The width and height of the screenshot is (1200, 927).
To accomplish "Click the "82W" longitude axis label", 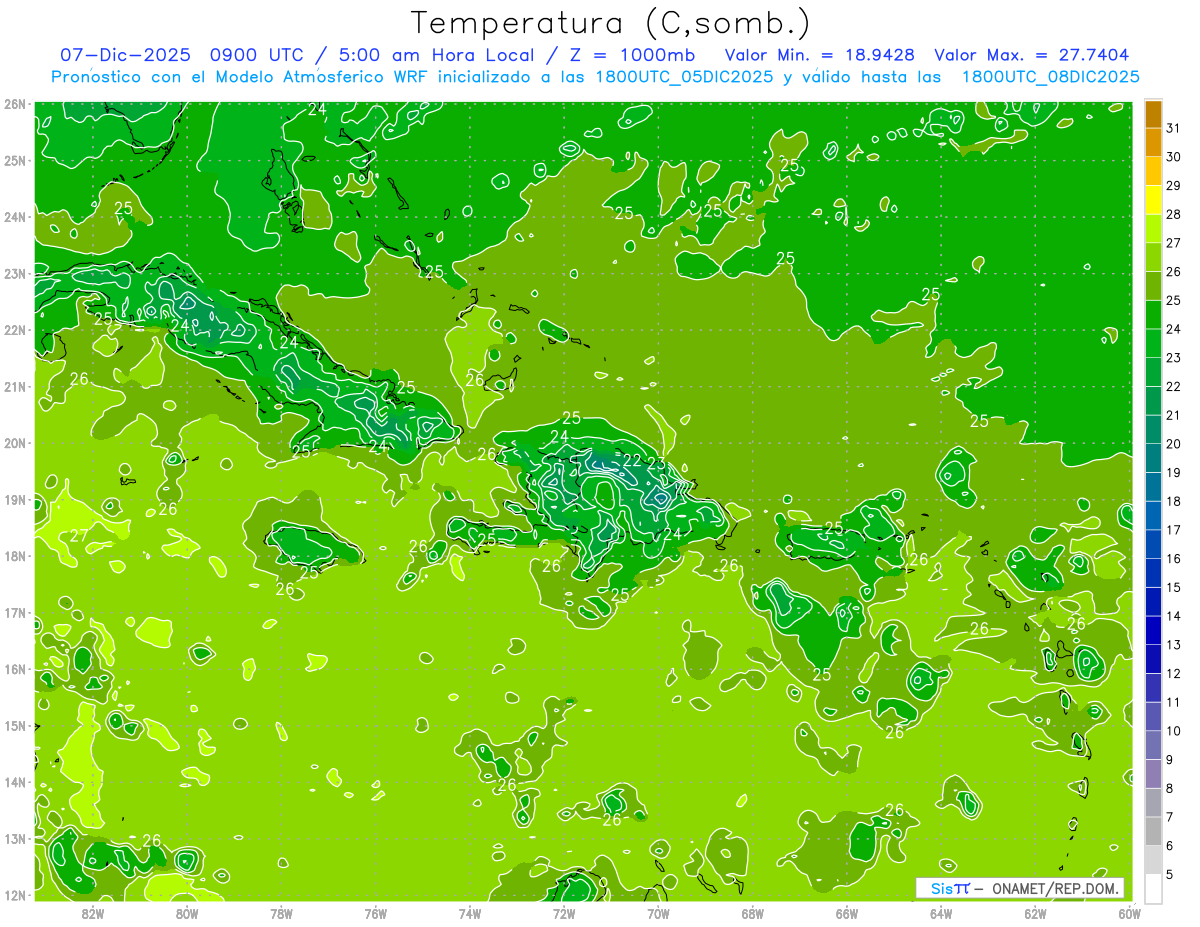I will point(93,913).
